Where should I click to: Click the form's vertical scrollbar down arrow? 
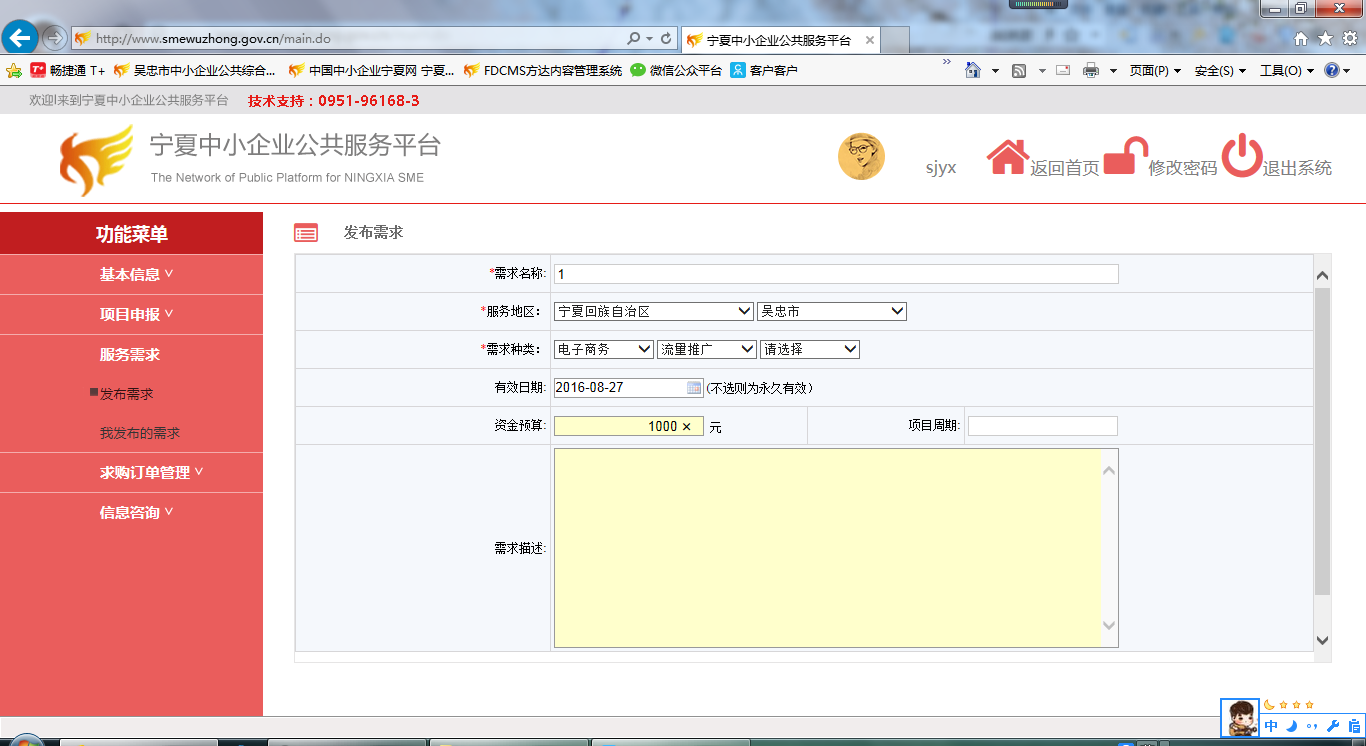tap(1322, 640)
